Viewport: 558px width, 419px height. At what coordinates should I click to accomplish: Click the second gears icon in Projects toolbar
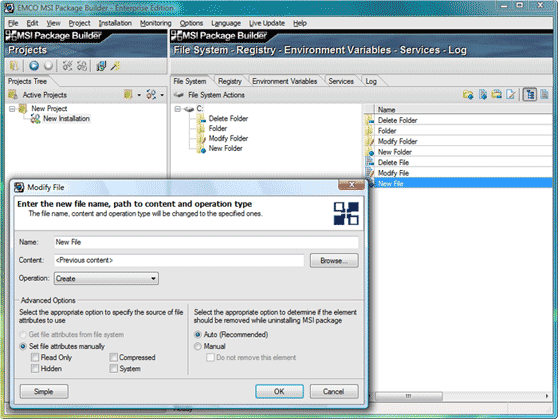pos(82,66)
